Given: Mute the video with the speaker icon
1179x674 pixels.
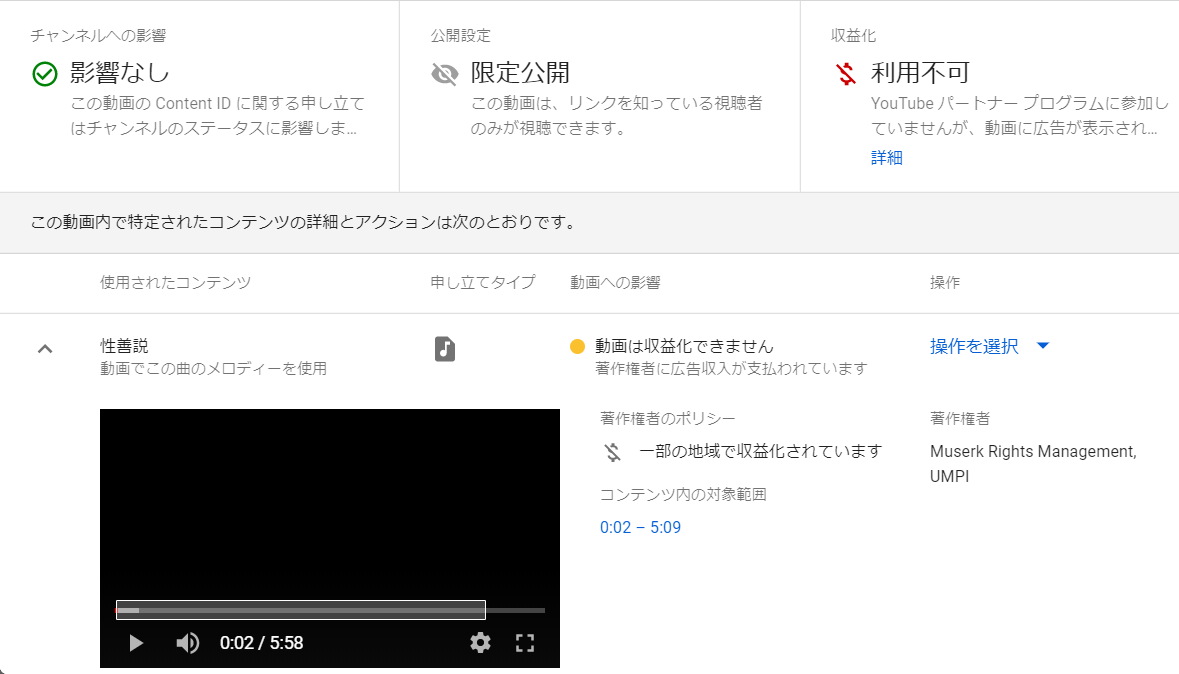Looking at the screenshot, I should pyautogui.click(x=187, y=643).
